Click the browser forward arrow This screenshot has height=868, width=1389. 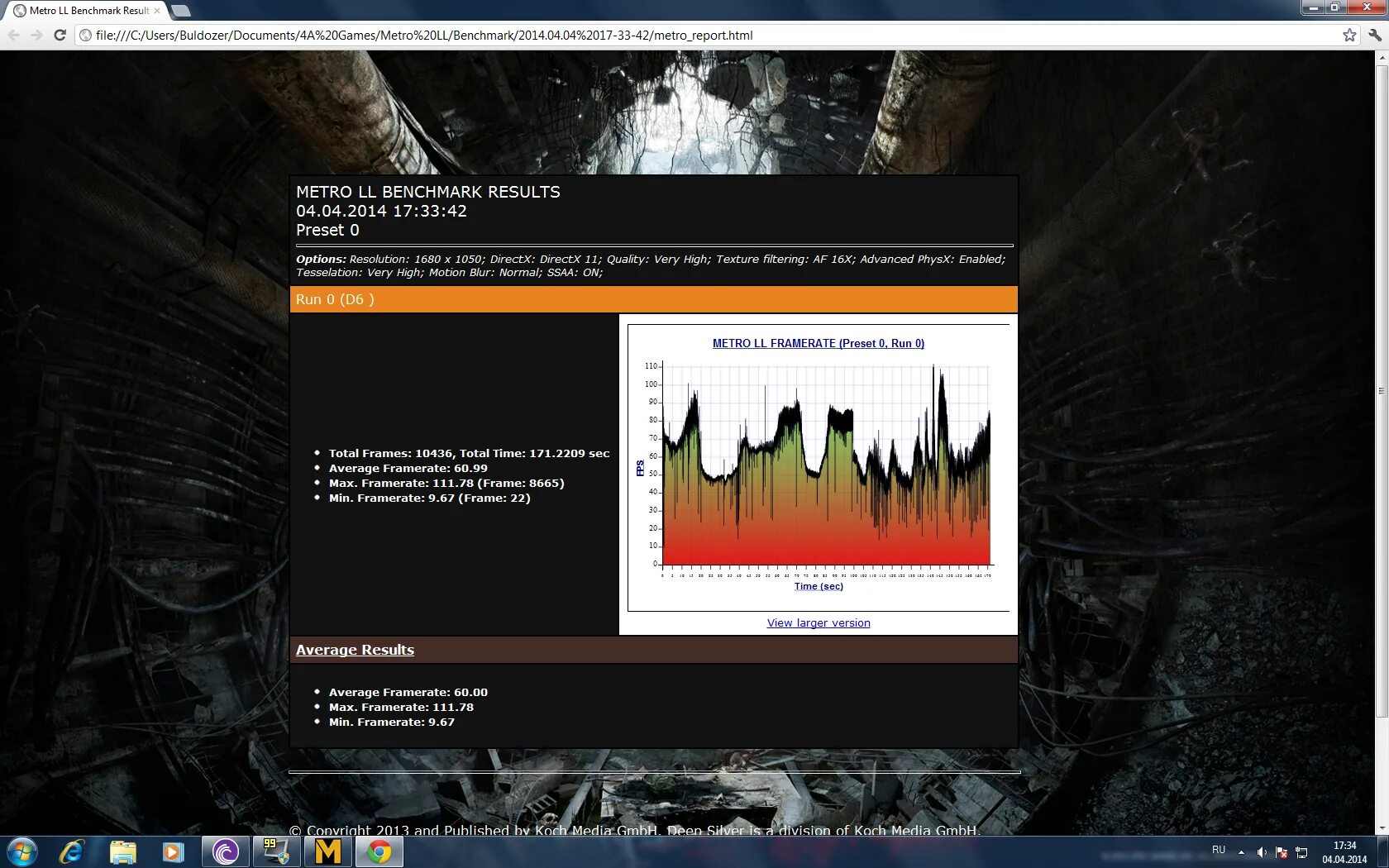(36, 35)
